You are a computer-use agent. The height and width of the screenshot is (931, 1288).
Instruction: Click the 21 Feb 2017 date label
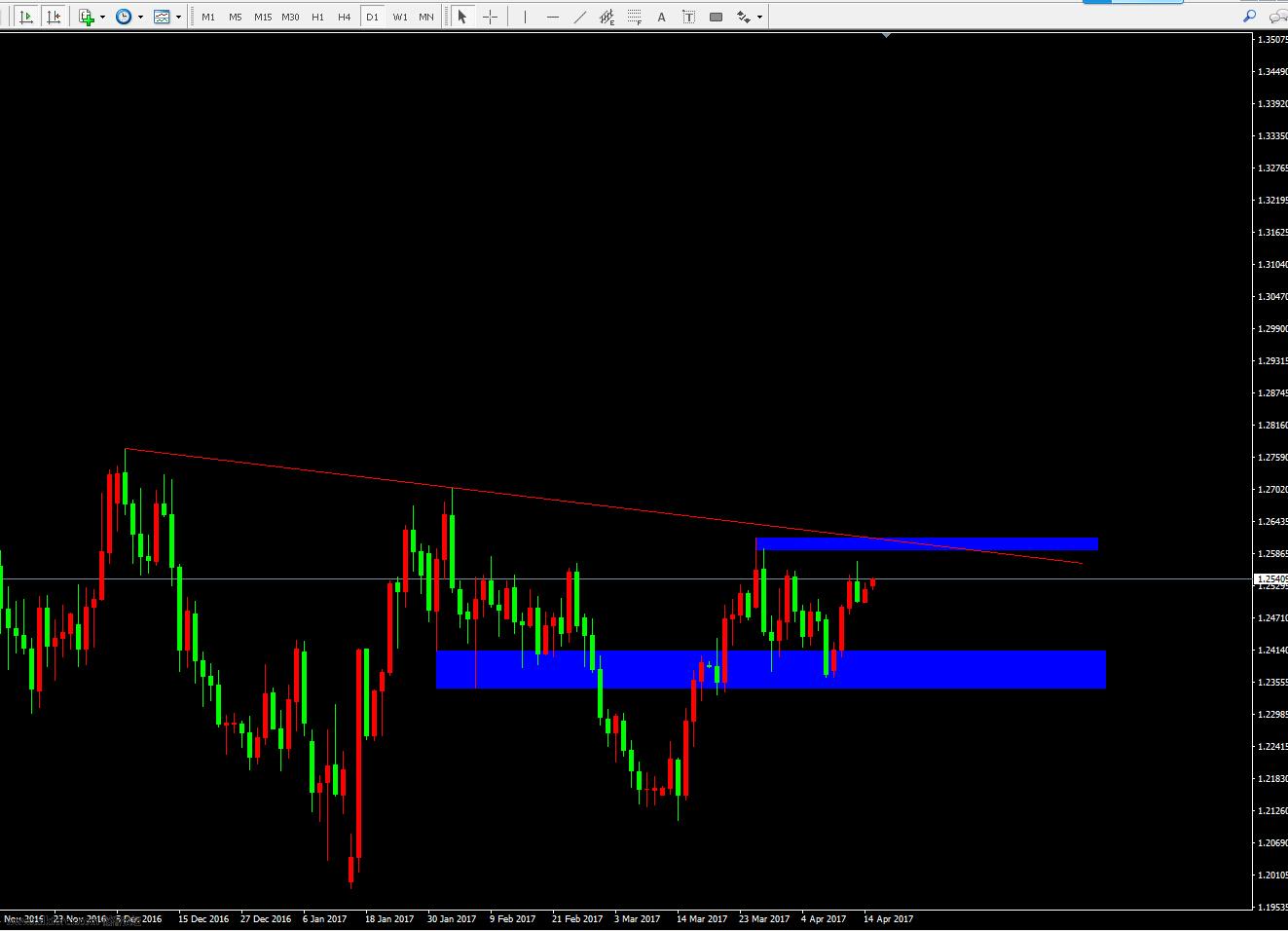point(577,918)
